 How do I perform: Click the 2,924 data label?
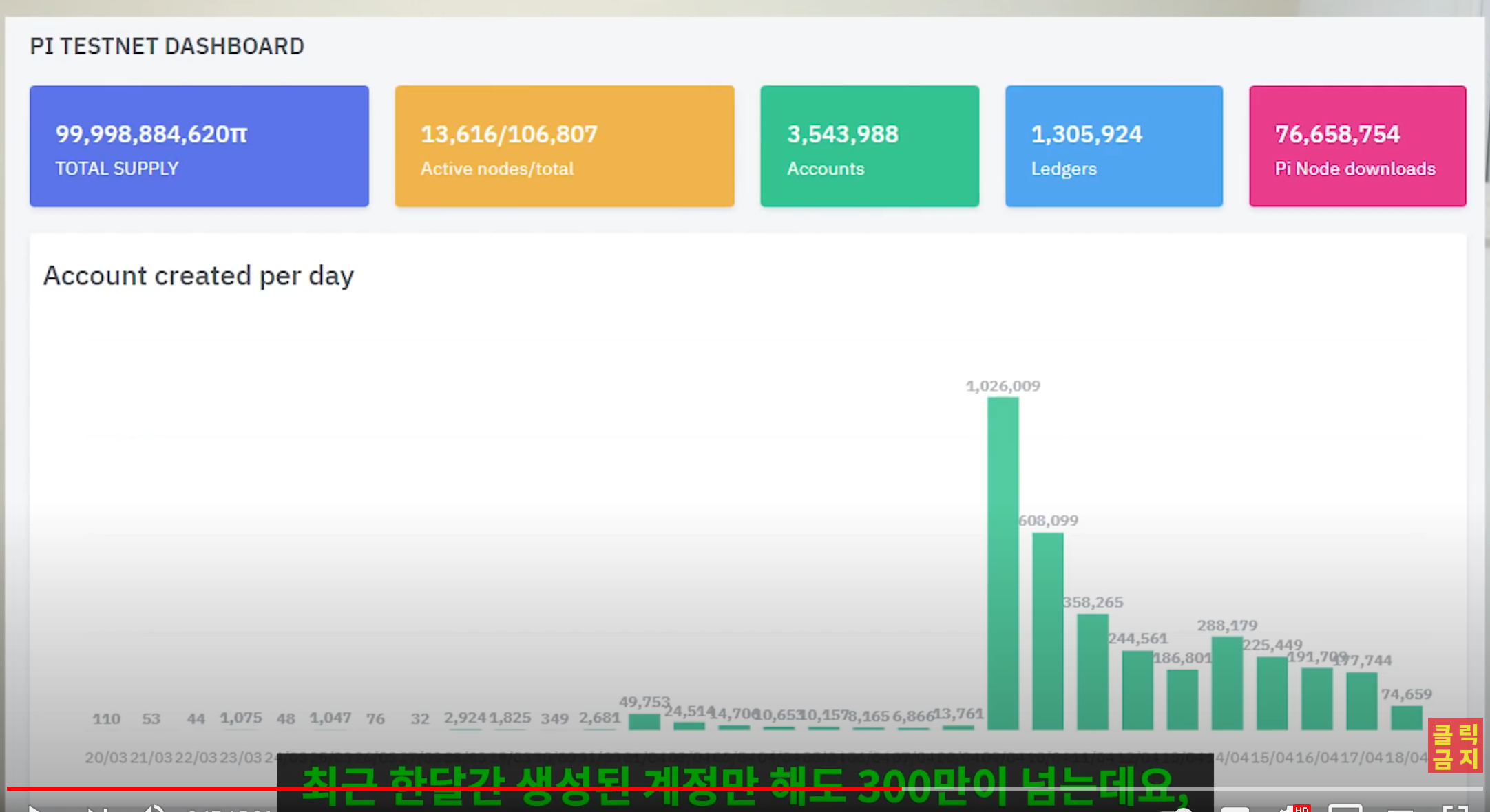pyautogui.click(x=465, y=718)
